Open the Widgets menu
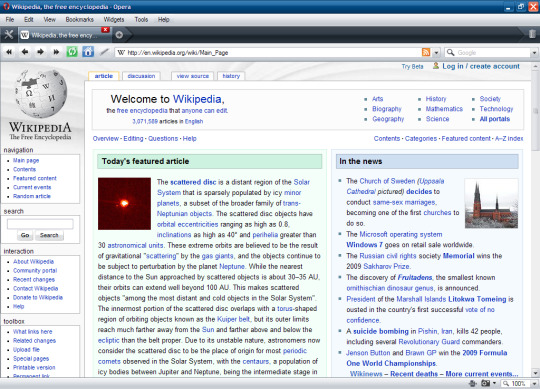The width and height of the screenshot is (540, 389). [114, 20]
